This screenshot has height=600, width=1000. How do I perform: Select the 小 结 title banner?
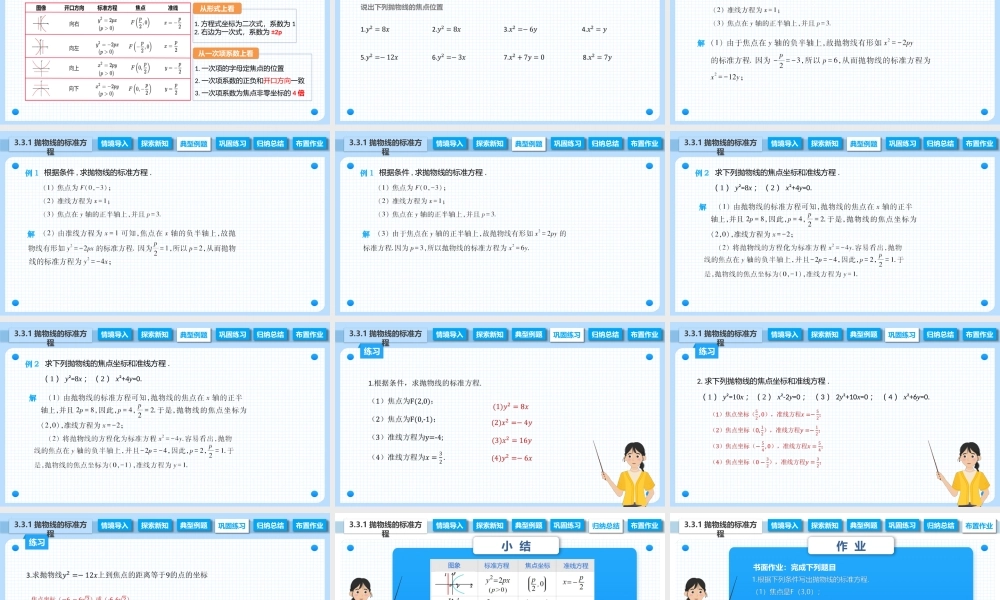click(516, 546)
